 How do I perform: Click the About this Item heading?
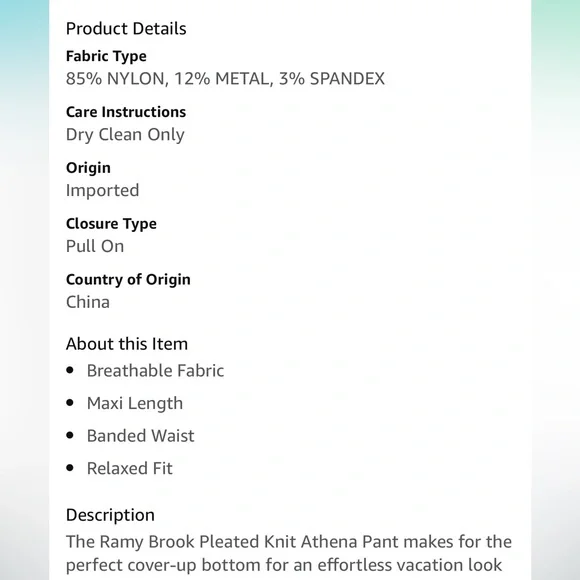click(x=127, y=344)
